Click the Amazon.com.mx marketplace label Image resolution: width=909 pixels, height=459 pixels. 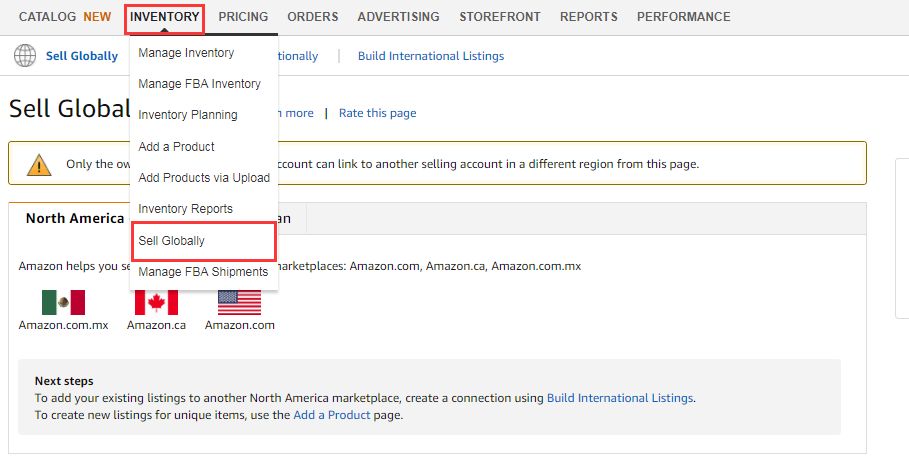(x=63, y=325)
